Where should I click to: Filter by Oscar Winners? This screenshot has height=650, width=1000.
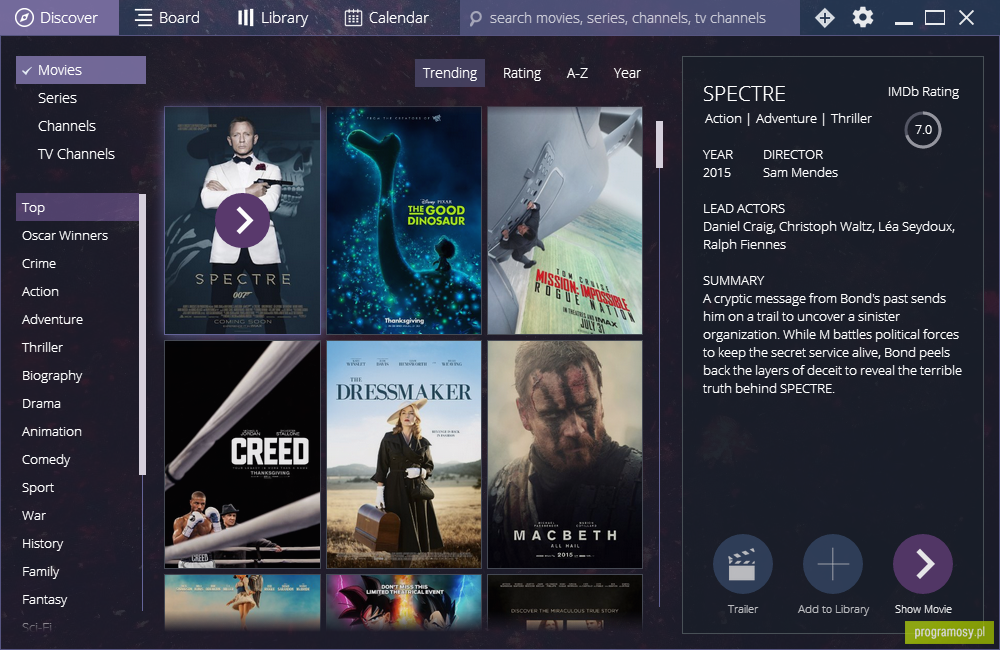click(x=65, y=235)
